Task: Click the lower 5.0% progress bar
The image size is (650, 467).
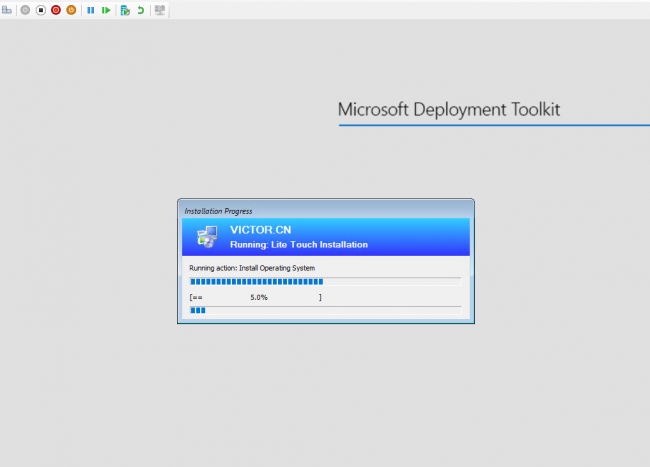Action: point(325,310)
